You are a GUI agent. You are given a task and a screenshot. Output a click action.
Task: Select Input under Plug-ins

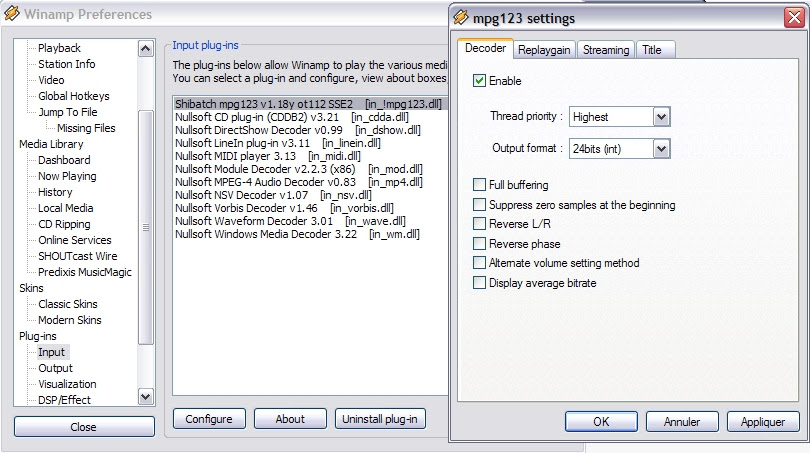pos(52,352)
